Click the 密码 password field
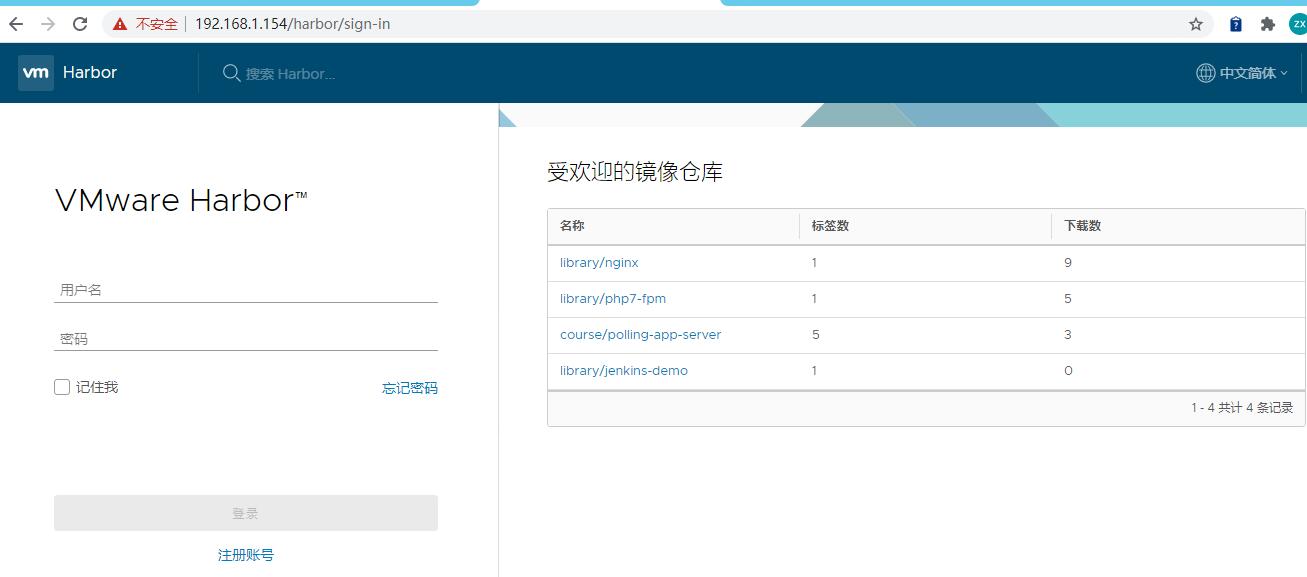The width and height of the screenshot is (1307, 577). [x=245, y=339]
